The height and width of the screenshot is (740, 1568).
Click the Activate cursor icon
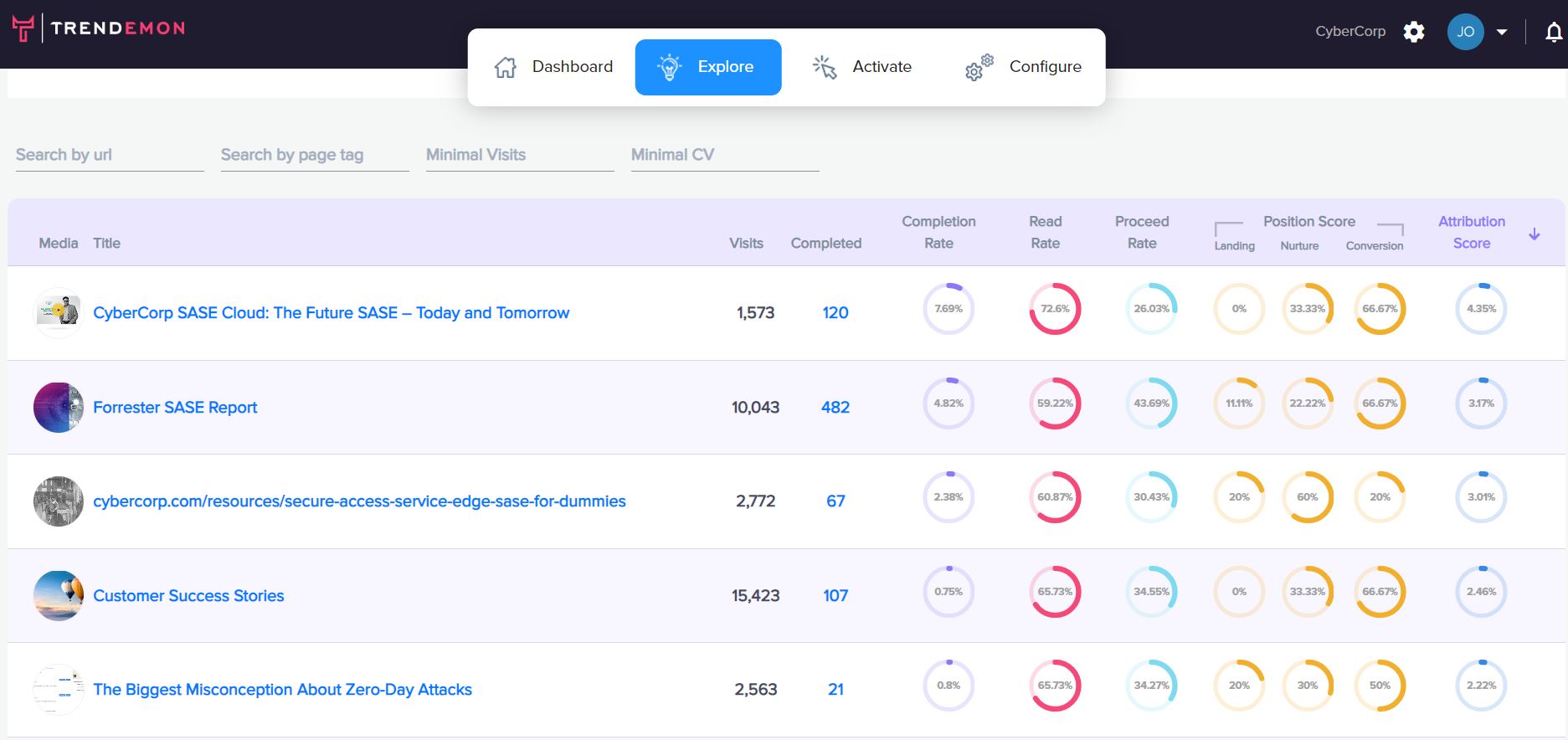click(x=825, y=67)
